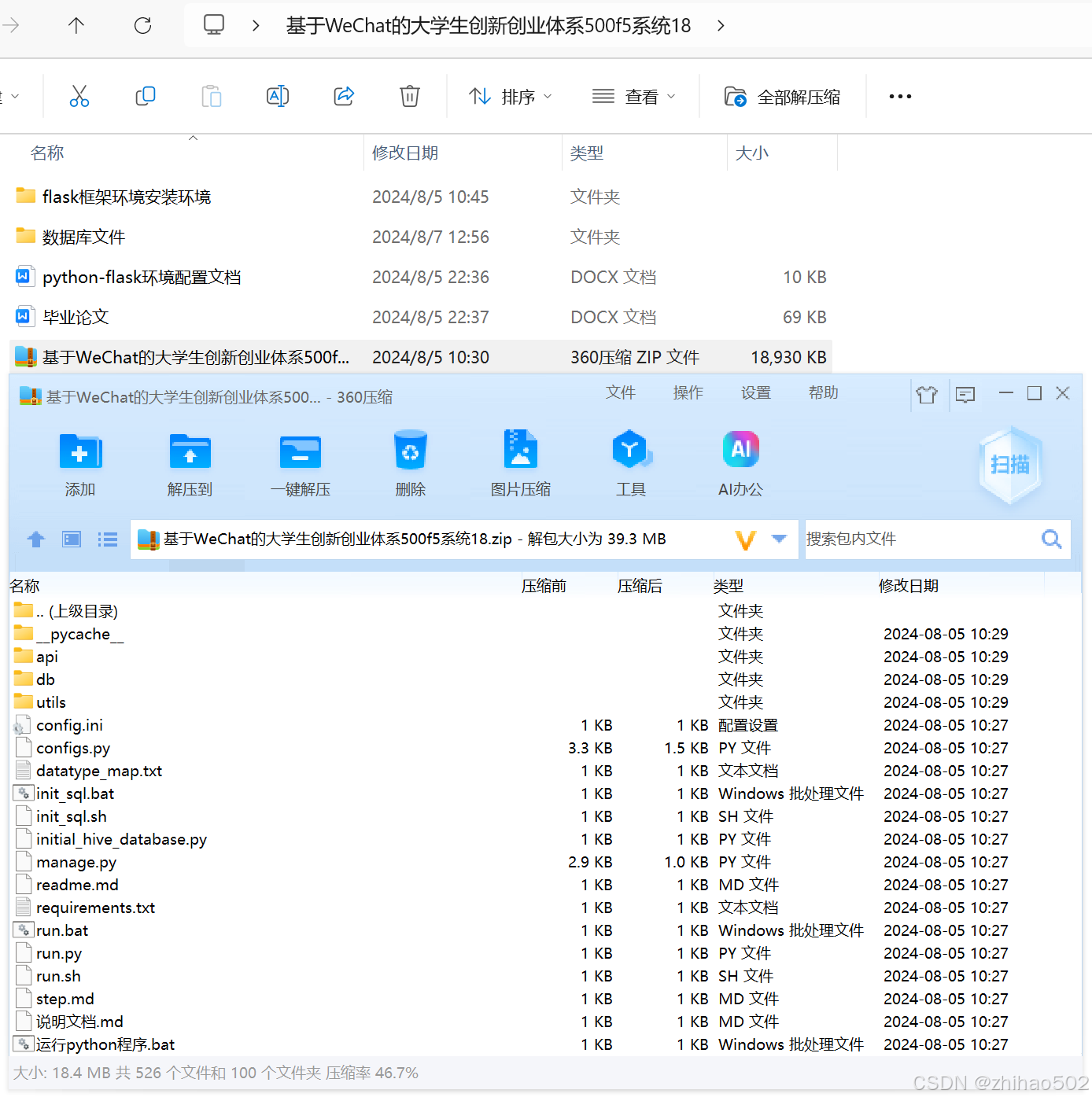1092x1101 pixels.
Task: Click the 一键解压 one-click extract icon
Action: tap(300, 464)
